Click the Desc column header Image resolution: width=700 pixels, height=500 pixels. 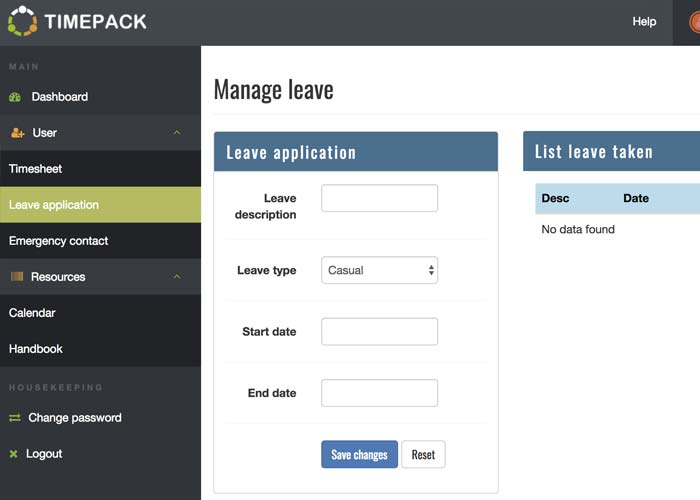click(555, 198)
